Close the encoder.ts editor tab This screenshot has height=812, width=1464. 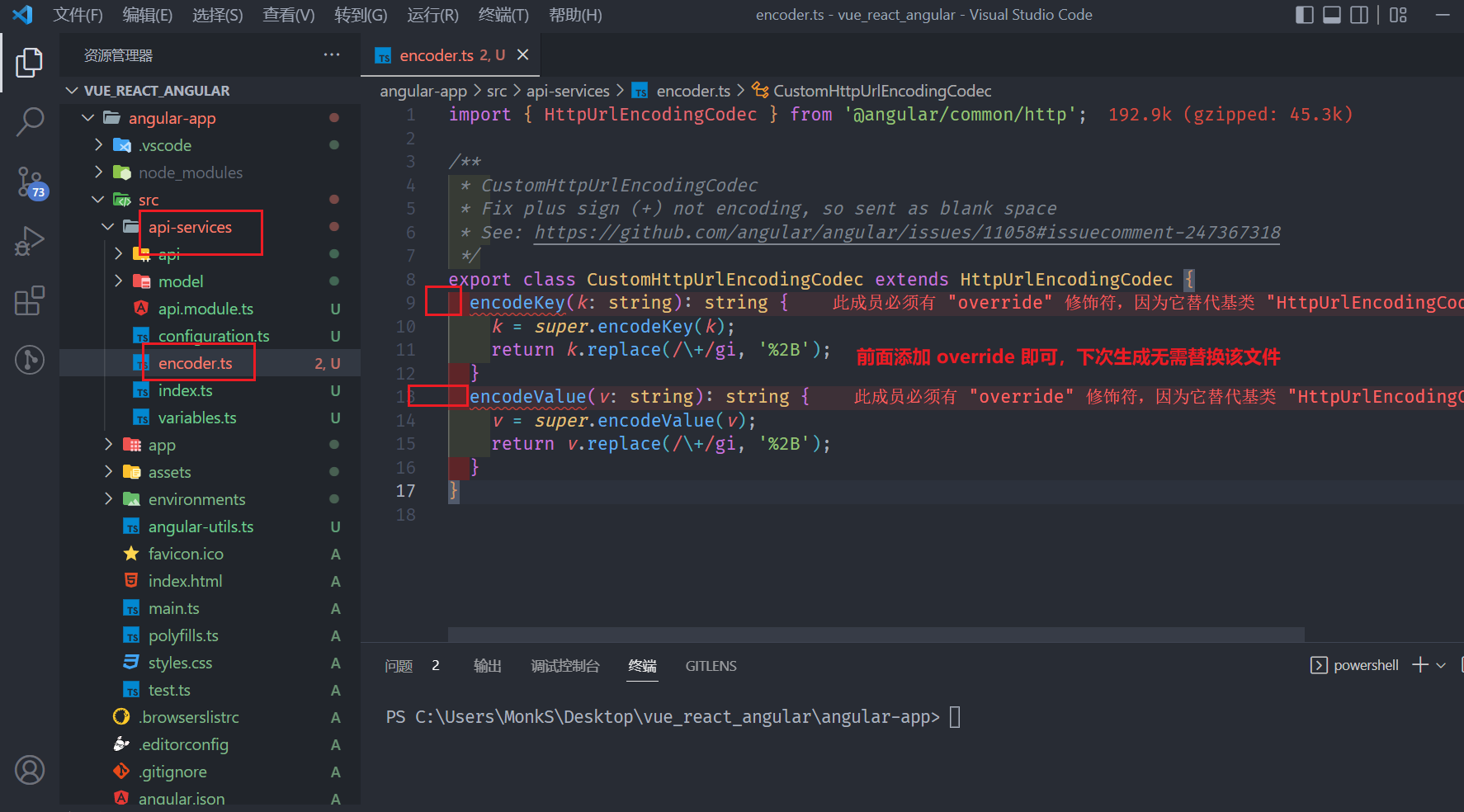pyautogui.click(x=522, y=55)
